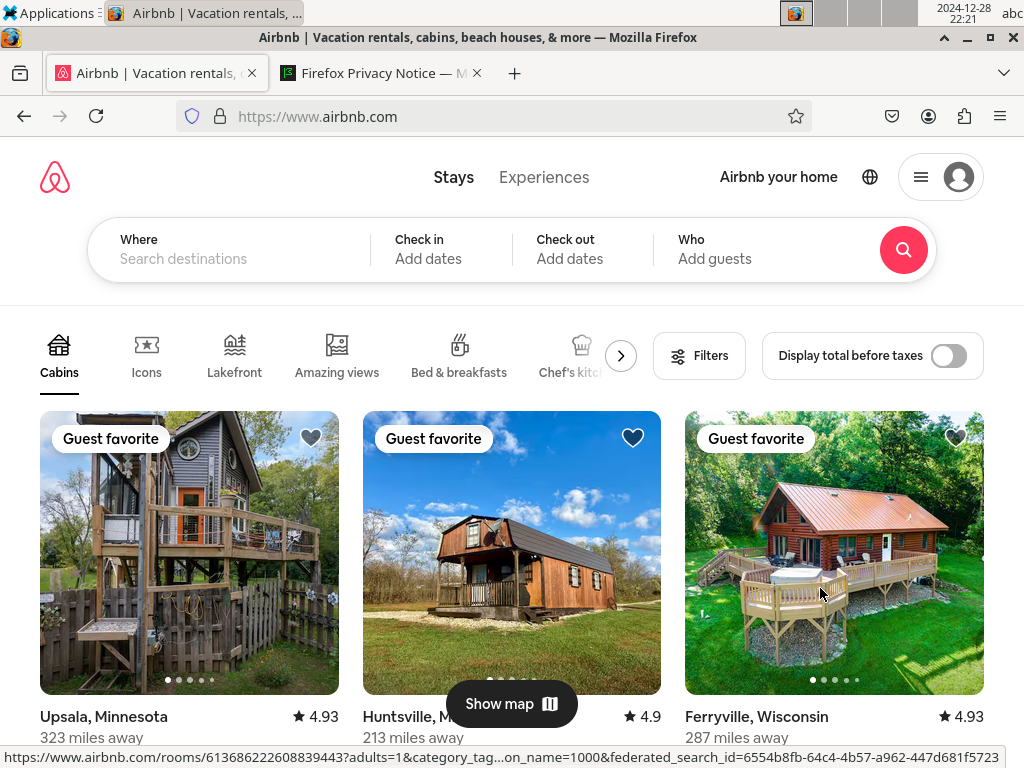
Task: Bookmark page with the star icon
Action: [x=795, y=116]
